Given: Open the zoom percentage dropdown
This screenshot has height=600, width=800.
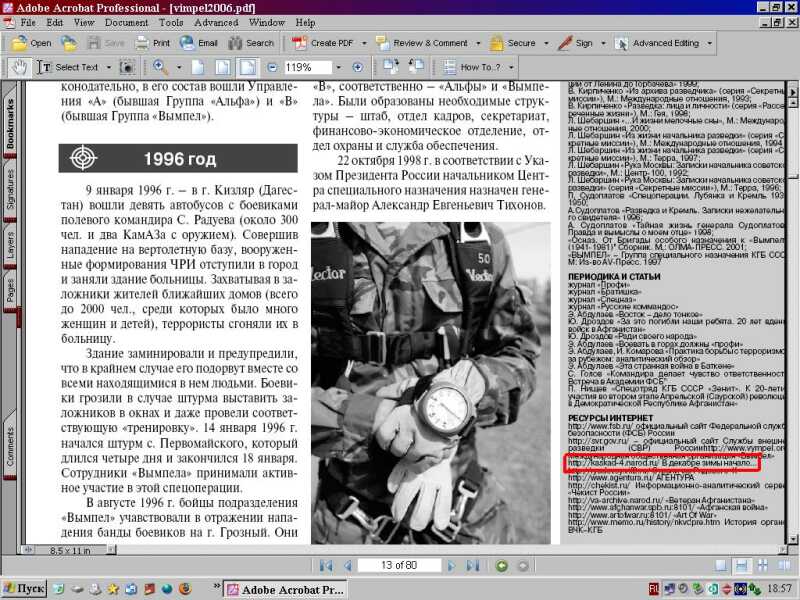Looking at the screenshot, I should click(x=337, y=67).
